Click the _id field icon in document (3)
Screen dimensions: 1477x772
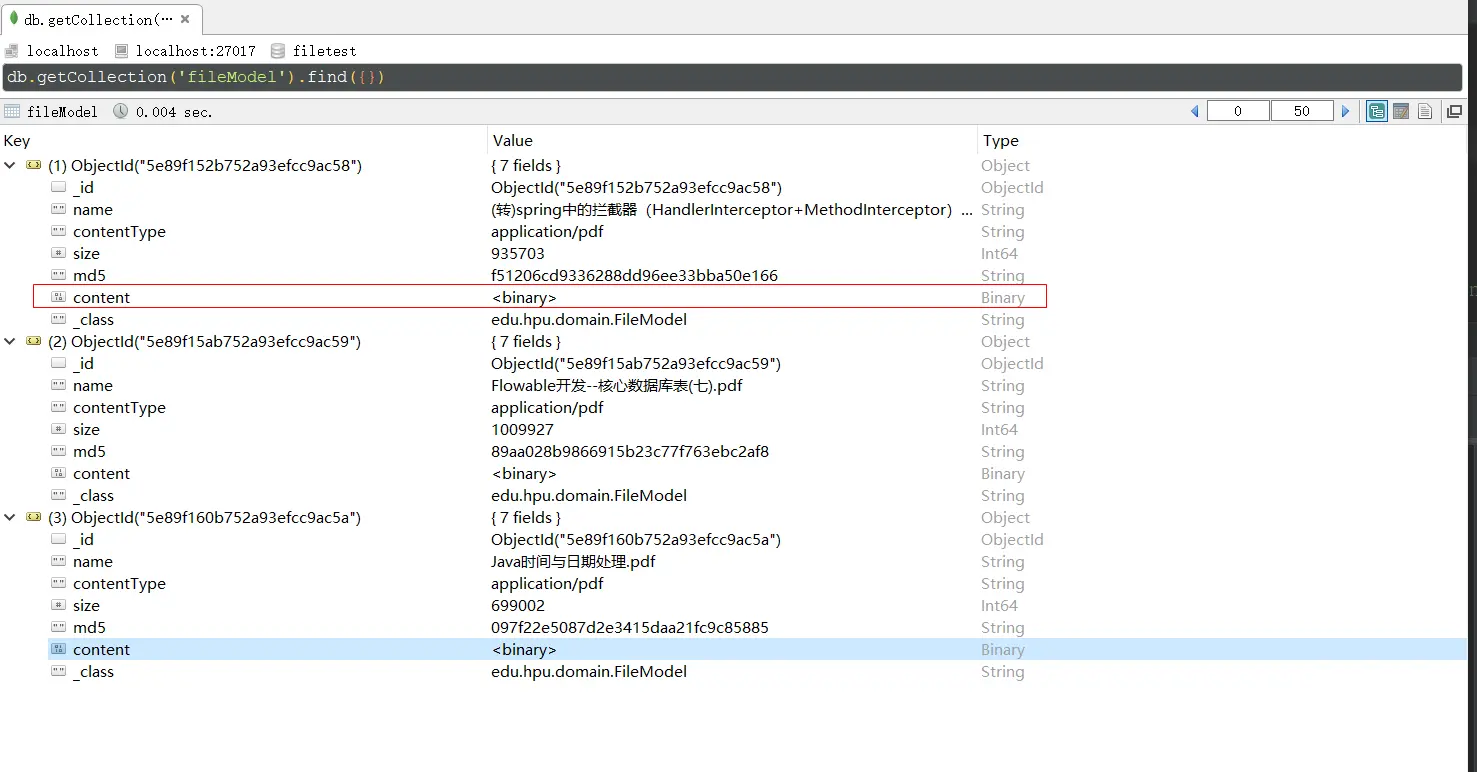pyautogui.click(x=59, y=540)
